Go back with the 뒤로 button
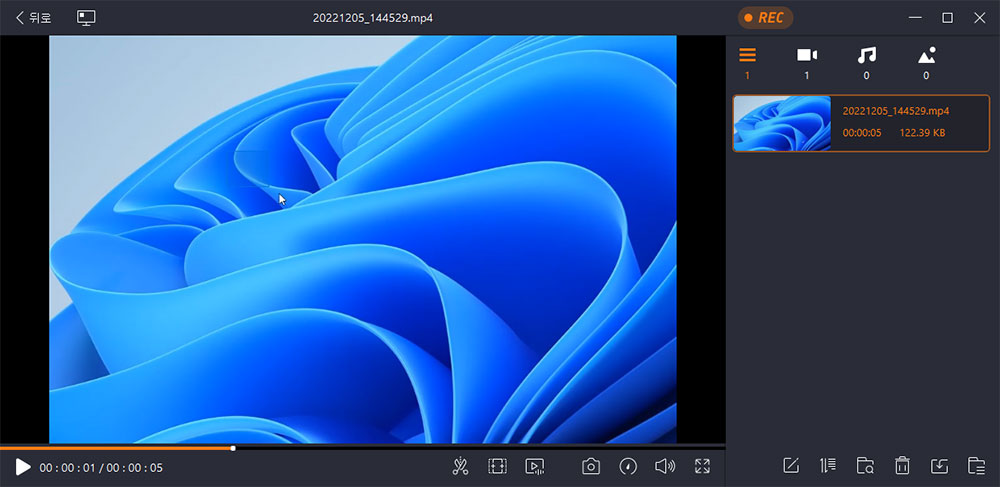This screenshot has height=487, width=1000. 33,18
